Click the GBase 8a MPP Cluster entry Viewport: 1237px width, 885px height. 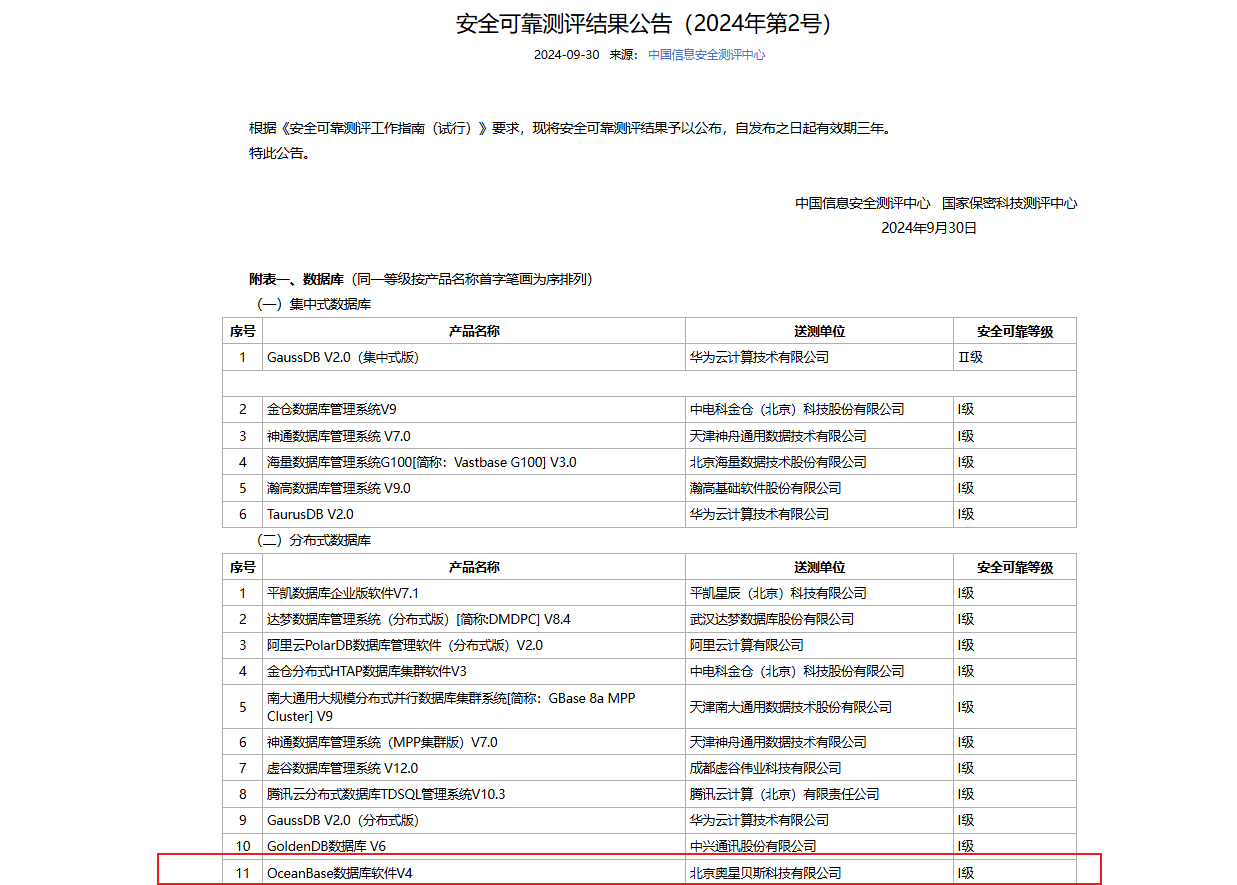(450, 706)
